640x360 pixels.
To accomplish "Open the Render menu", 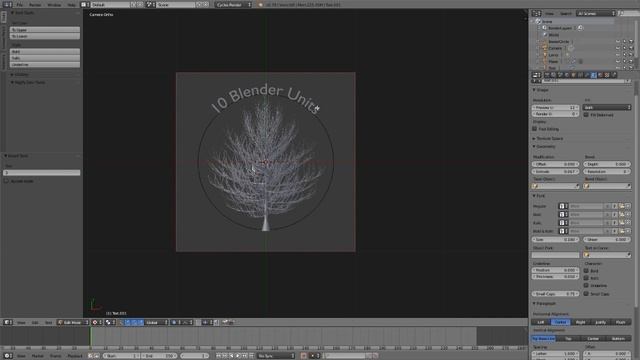I will pyautogui.click(x=35, y=4).
